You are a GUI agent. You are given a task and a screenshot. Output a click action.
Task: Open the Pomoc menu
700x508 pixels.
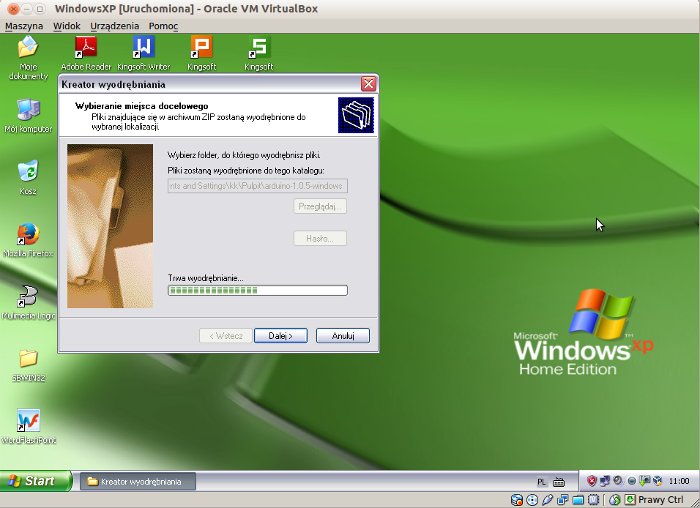(x=163, y=26)
